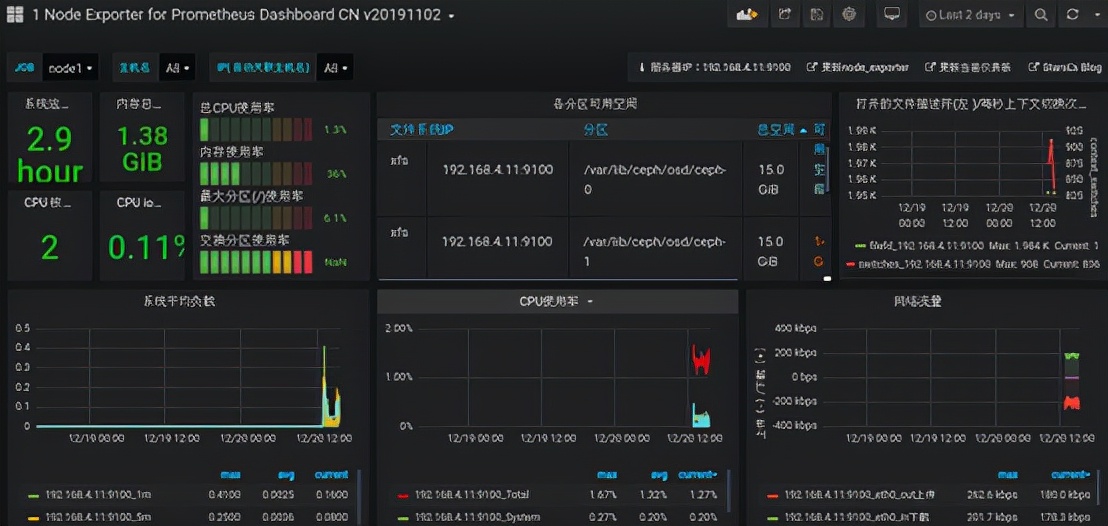Sort CPU legend by current column
Image resolution: width=1108 pixels, height=526 pixels.
pos(697,474)
